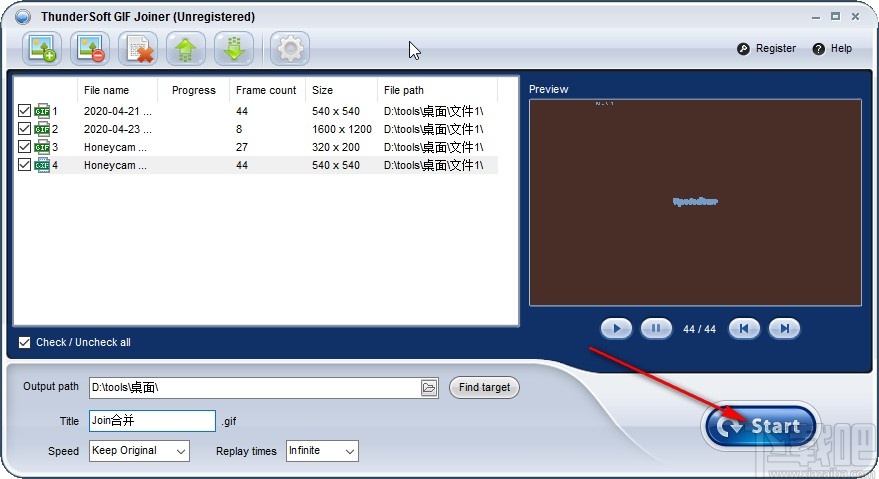Open settings via the gear icon

tap(290, 48)
